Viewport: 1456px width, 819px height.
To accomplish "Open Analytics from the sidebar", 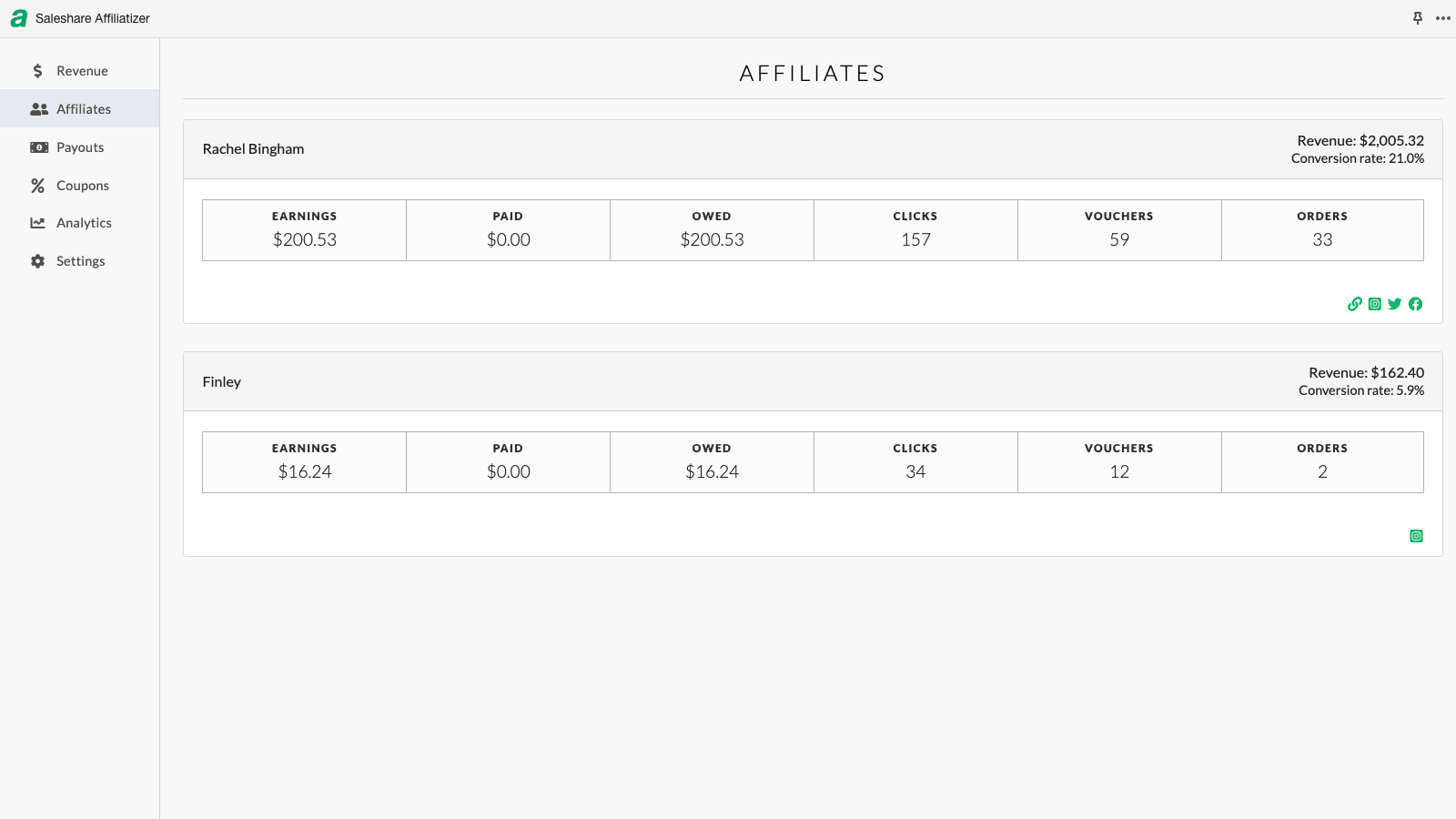I will 83,223.
